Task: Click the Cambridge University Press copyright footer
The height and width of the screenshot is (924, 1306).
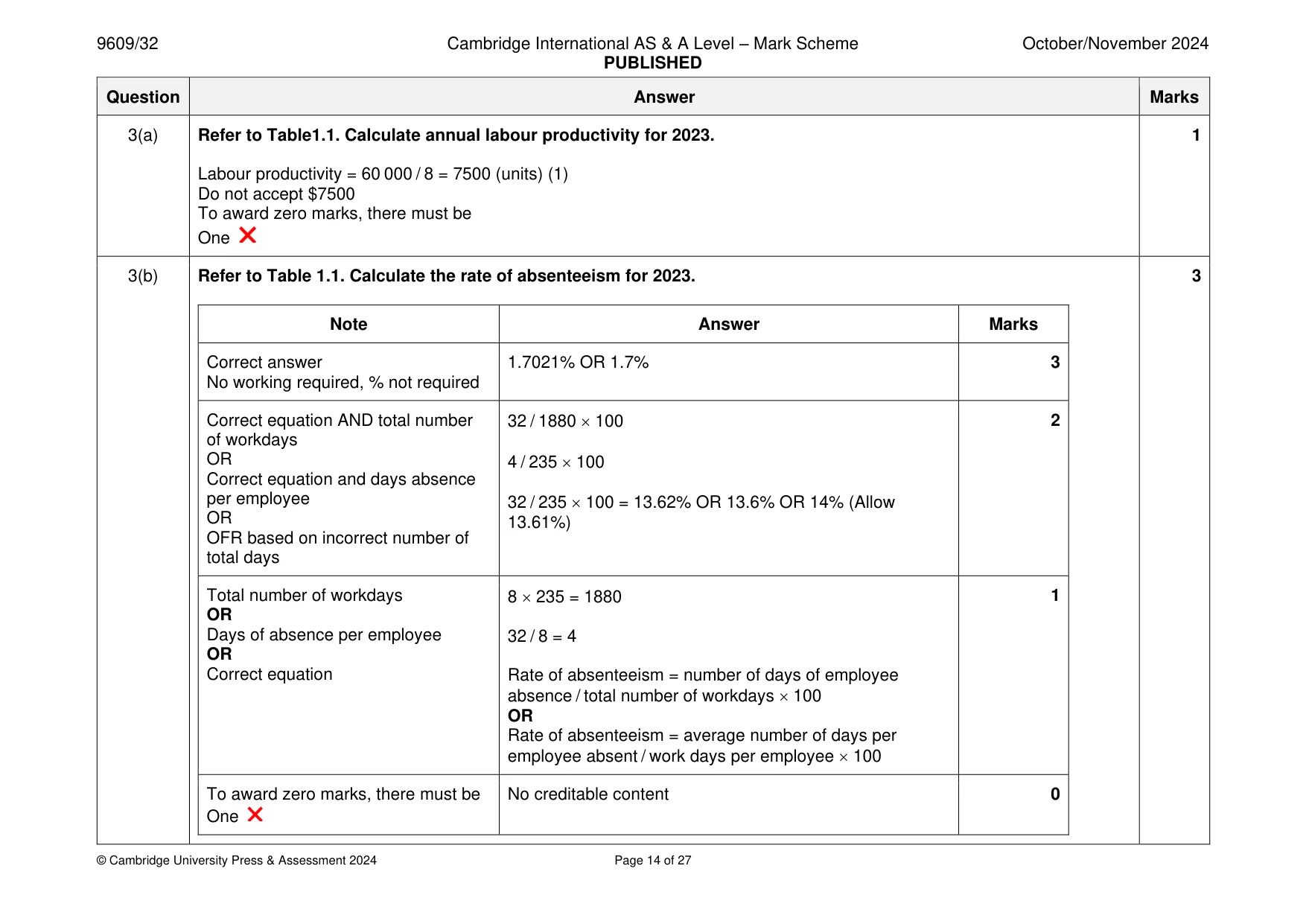Action: pyautogui.click(x=237, y=861)
